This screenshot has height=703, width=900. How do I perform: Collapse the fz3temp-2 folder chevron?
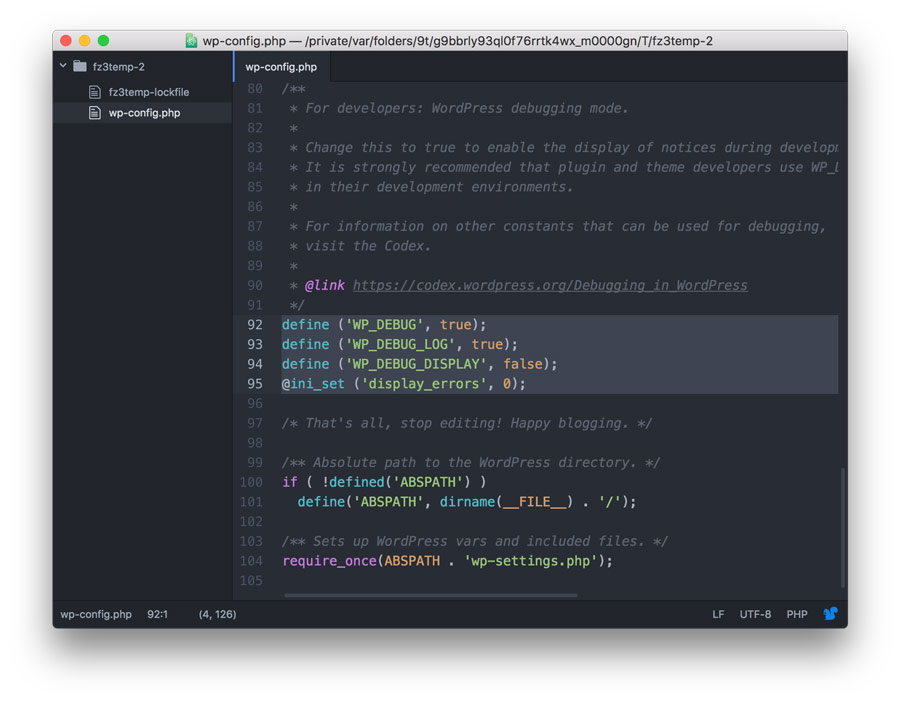pos(63,67)
